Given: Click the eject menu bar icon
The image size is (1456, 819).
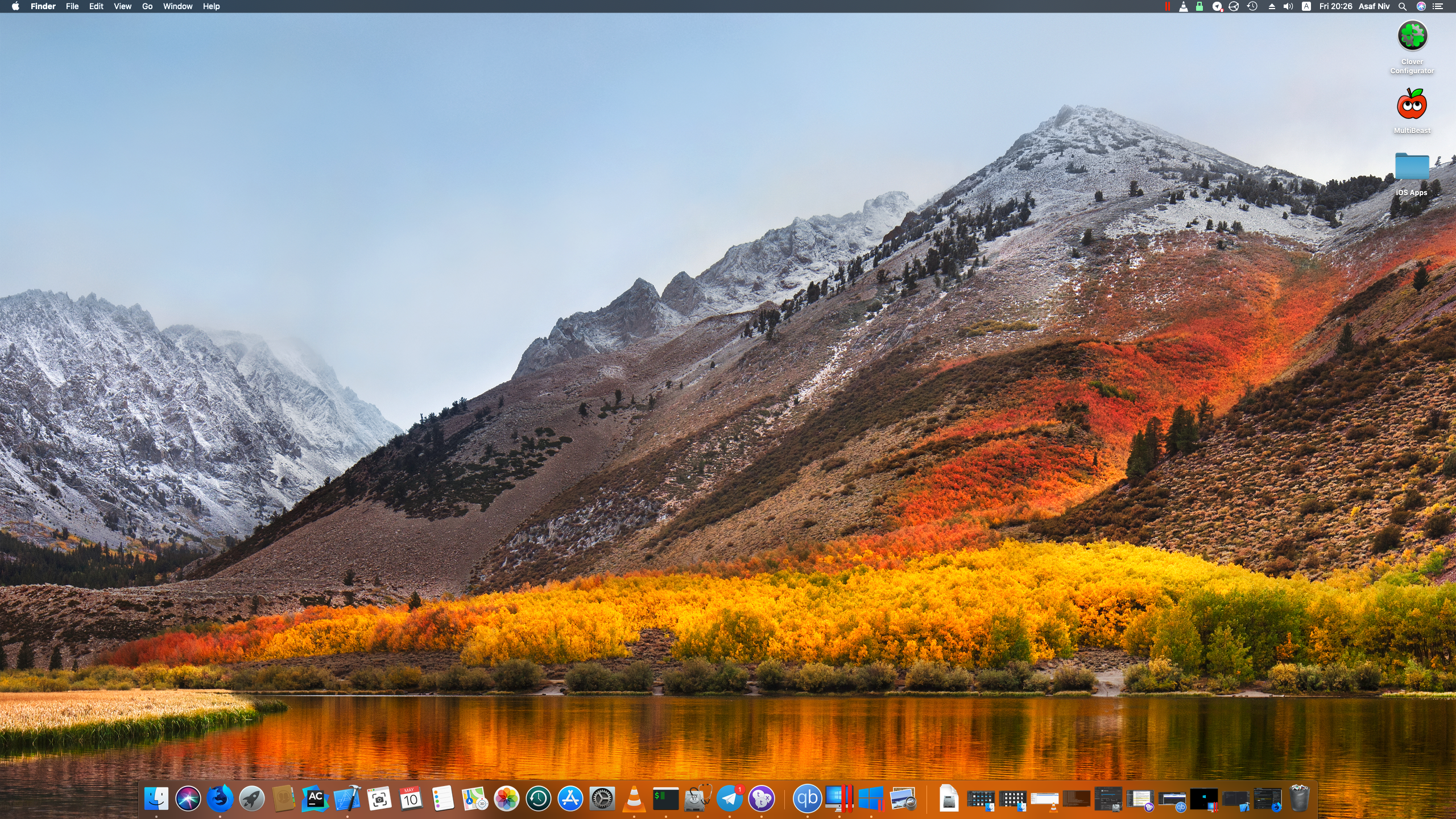Looking at the screenshot, I should 1272,6.
